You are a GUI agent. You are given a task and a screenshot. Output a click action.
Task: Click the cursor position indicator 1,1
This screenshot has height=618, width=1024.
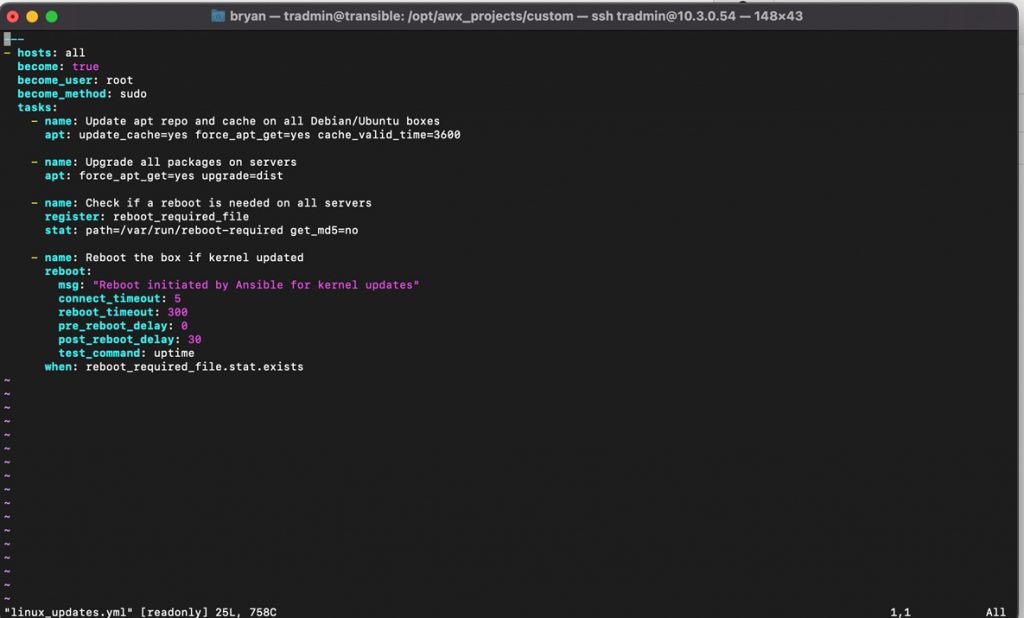coord(902,611)
